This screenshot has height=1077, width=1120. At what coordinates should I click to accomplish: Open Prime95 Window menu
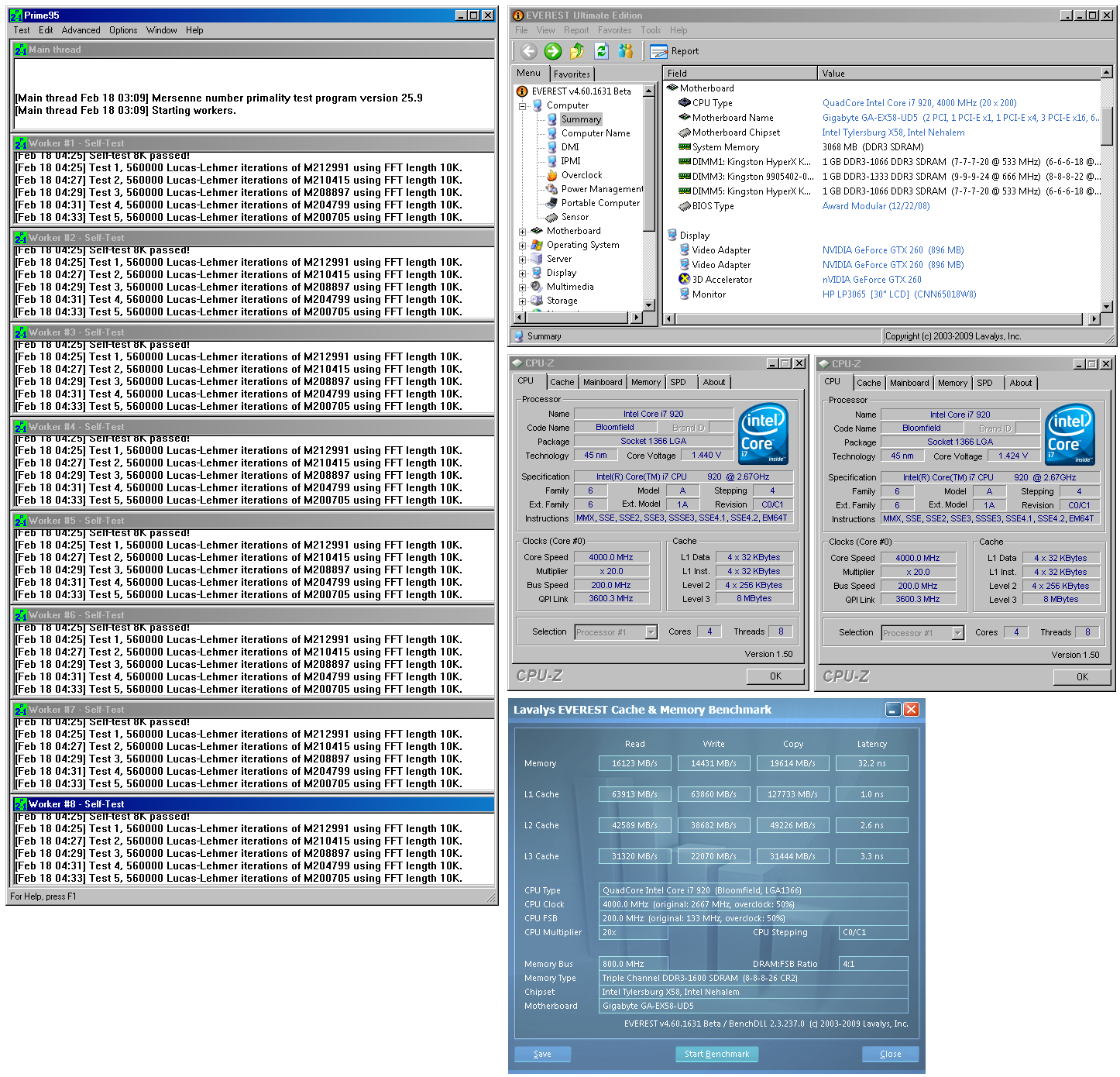[x=162, y=30]
